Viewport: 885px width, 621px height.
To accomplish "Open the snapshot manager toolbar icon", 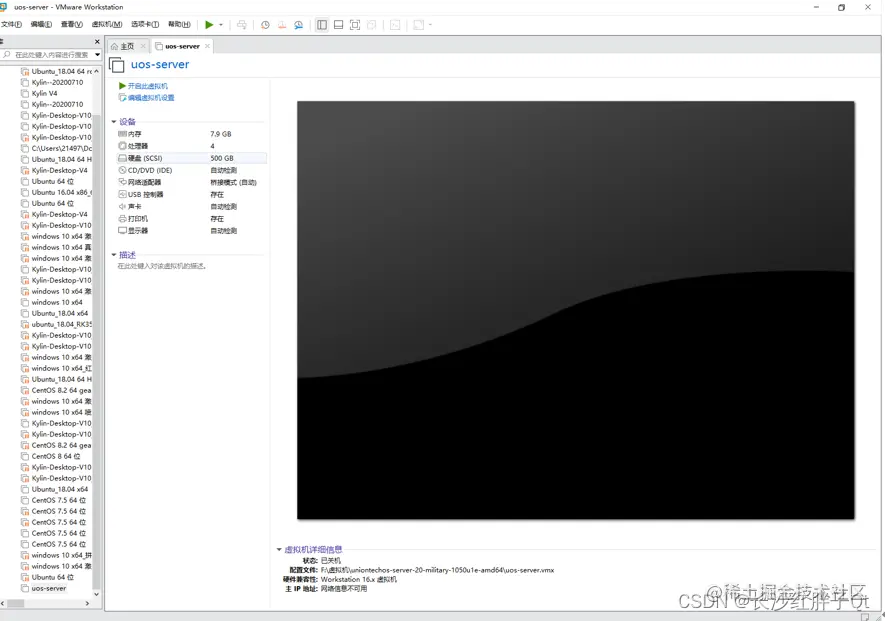I will (x=299, y=25).
